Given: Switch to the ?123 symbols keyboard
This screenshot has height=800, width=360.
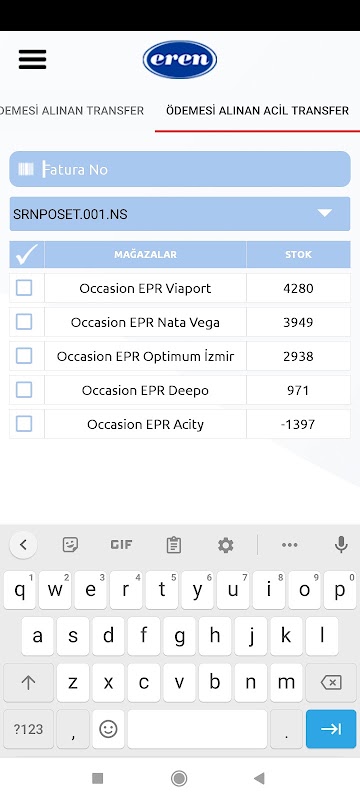Looking at the screenshot, I should click(29, 729).
